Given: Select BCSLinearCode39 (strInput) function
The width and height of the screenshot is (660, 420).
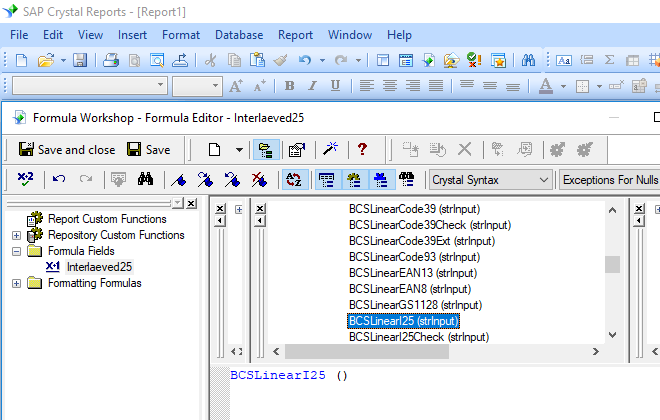Looking at the screenshot, I should point(414,209).
